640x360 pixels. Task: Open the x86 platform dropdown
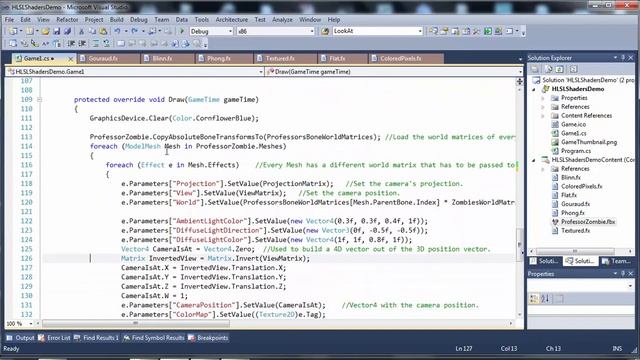[x=312, y=31]
